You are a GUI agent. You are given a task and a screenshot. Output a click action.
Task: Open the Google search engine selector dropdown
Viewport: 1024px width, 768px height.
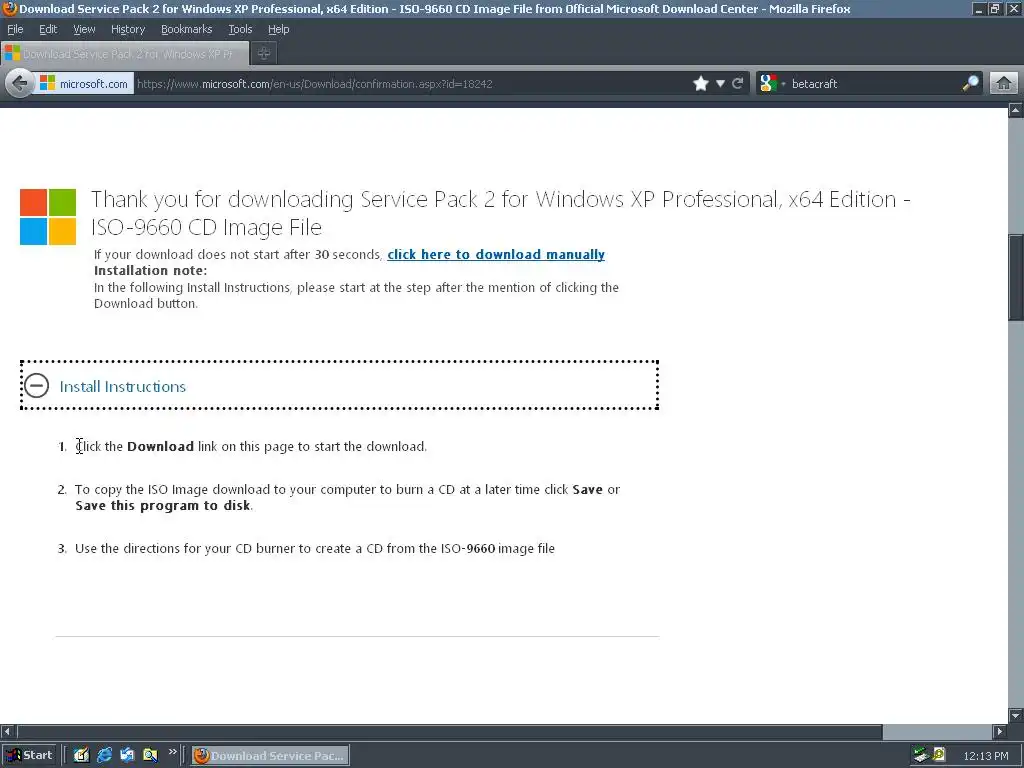(772, 84)
